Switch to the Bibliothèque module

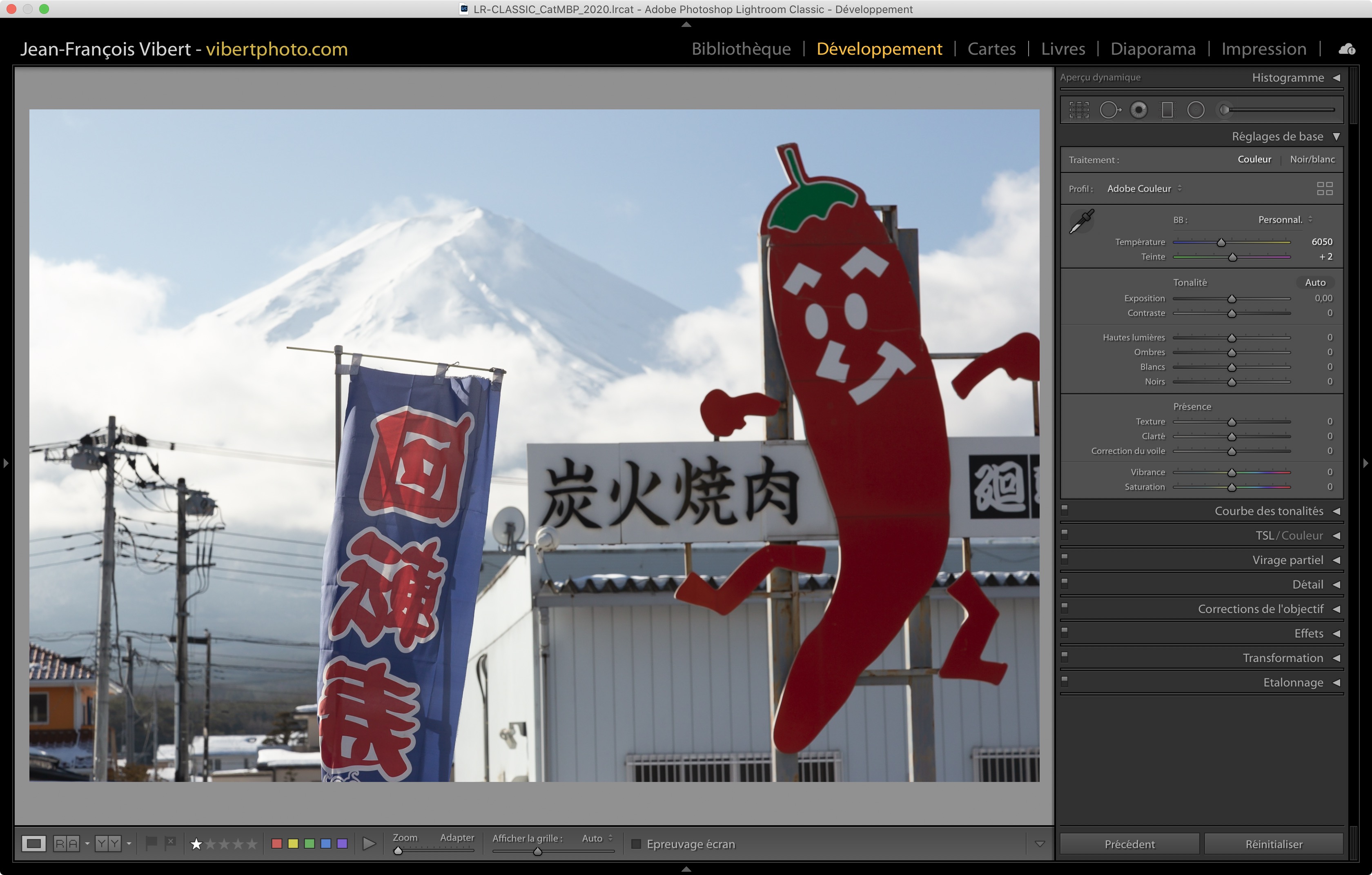coord(741,49)
